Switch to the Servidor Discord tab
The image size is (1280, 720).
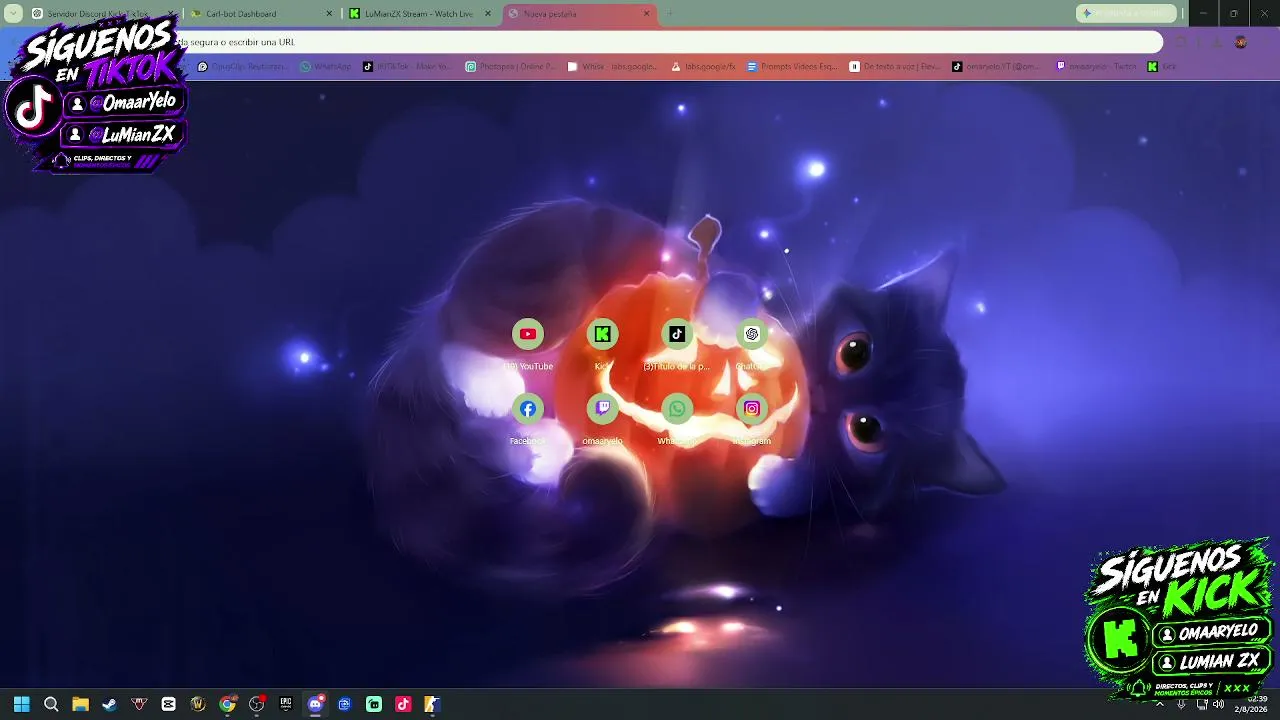tap(103, 14)
